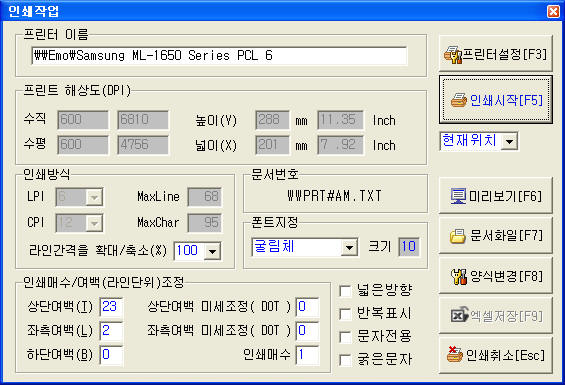Click the 인쇄매수 copies field
This screenshot has height=385, width=565.
click(307, 355)
